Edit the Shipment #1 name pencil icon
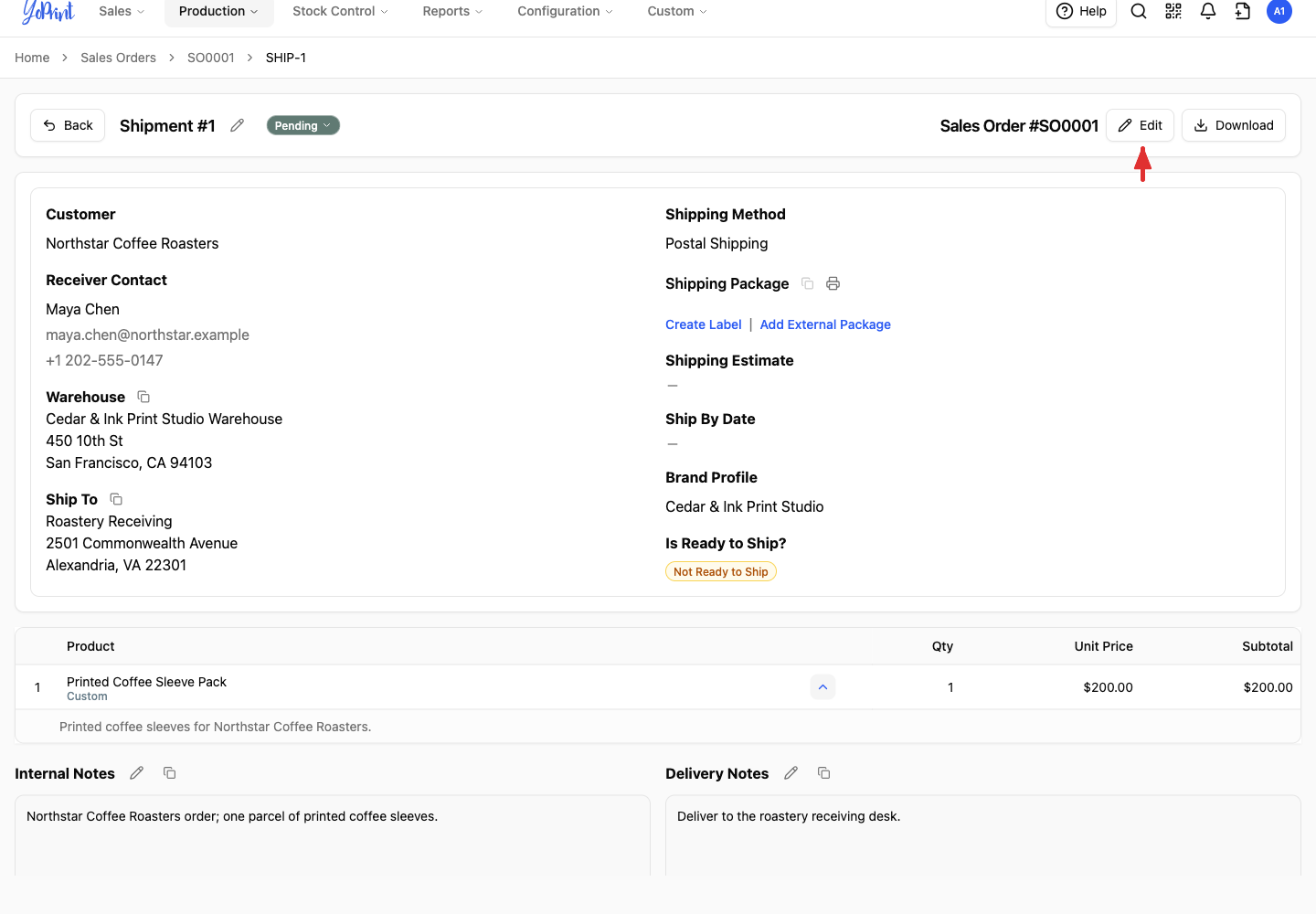This screenshot has width=1316, height=914. pyautogui.click(x=238, y=125)
